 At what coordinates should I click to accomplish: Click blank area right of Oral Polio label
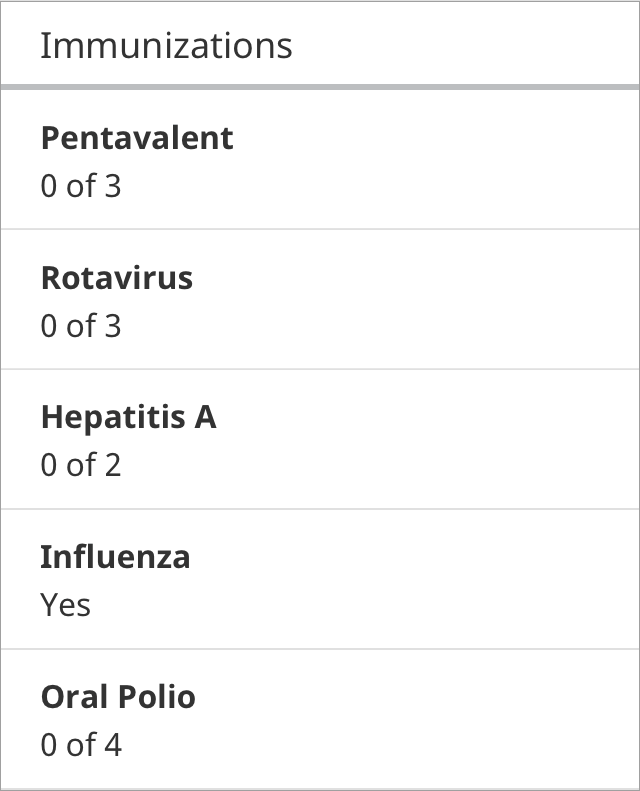(x=417, y=697)
